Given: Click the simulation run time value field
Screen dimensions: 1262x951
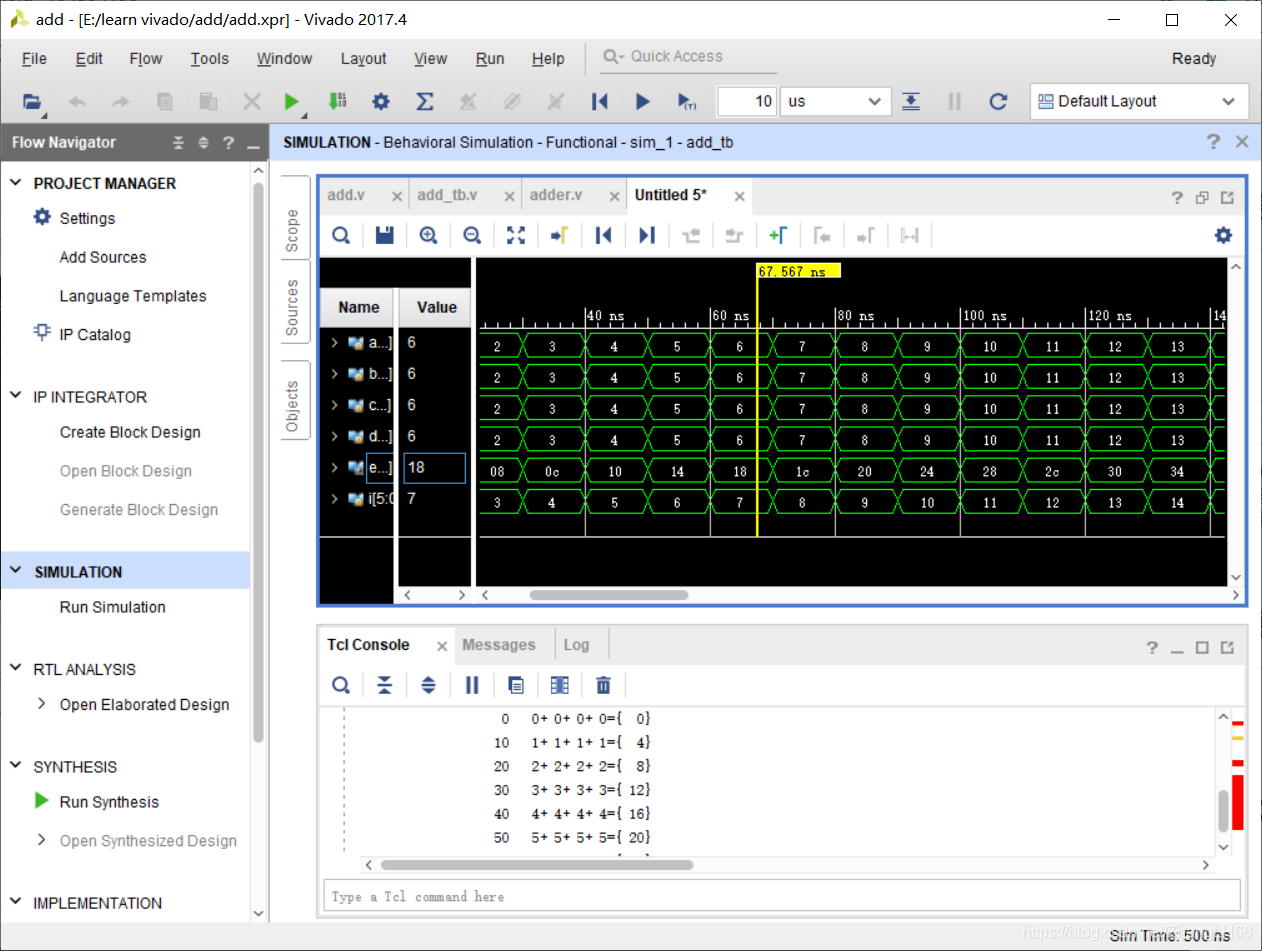Looking at the screenshot, I should tap(747, 101).
